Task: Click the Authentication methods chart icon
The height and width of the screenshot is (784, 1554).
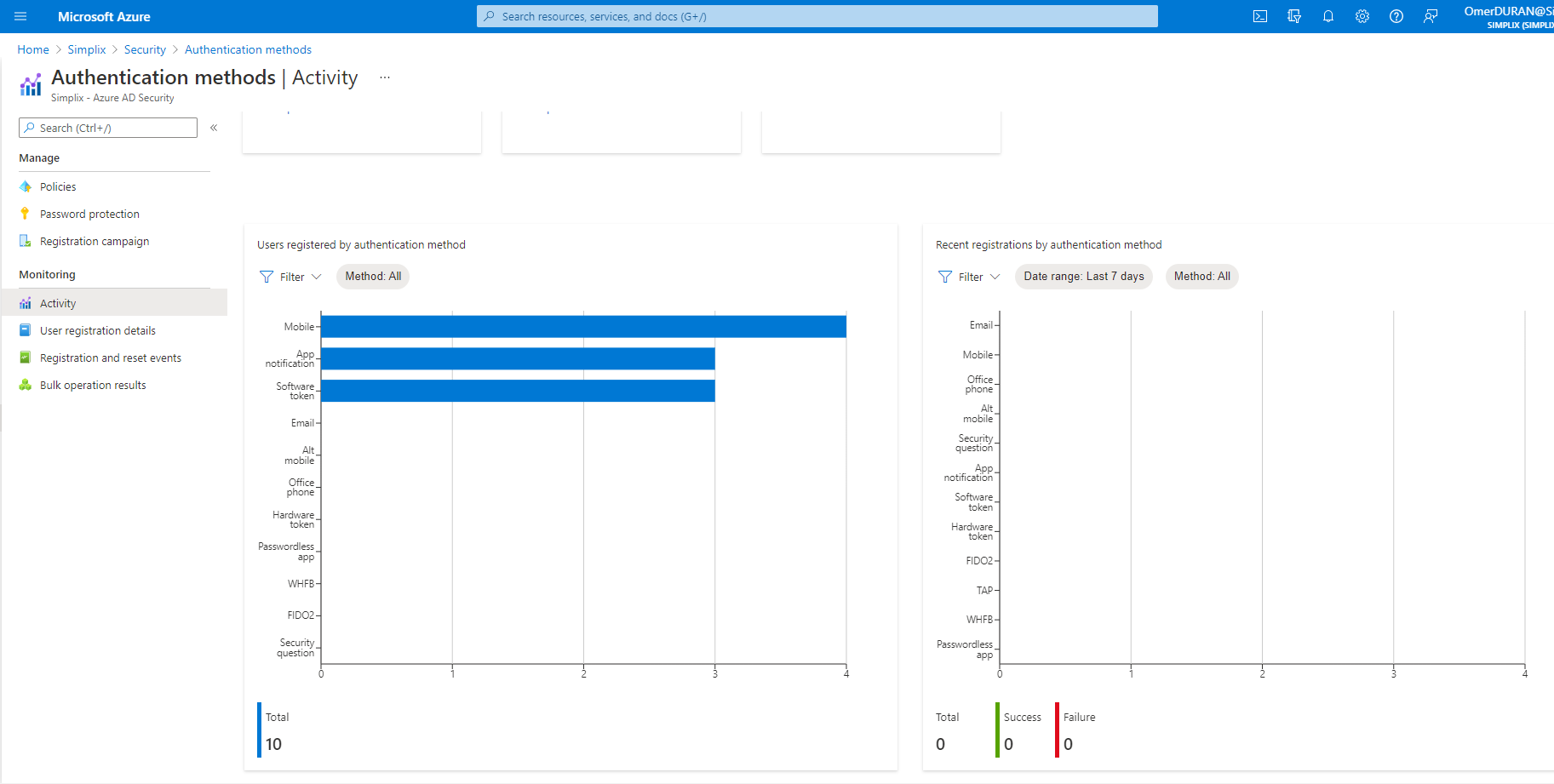Action: (x=31, y=85)
